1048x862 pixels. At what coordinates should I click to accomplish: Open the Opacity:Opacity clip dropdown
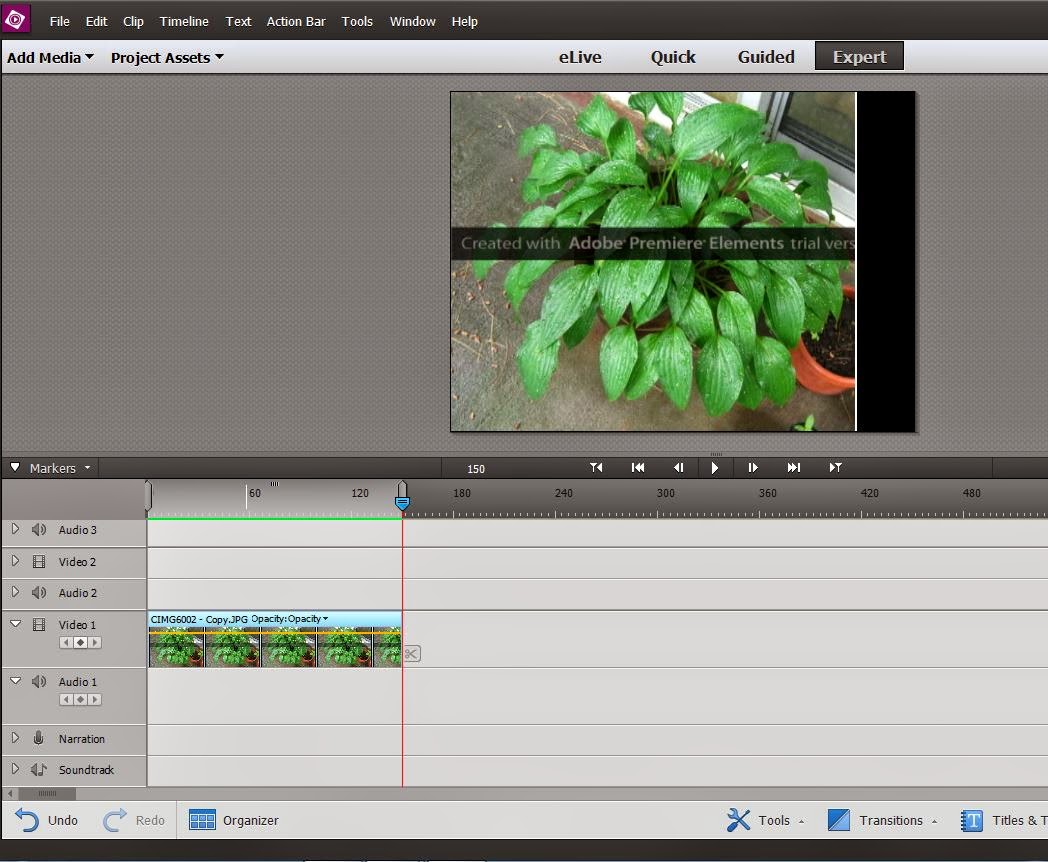click(x=289, y=619)
